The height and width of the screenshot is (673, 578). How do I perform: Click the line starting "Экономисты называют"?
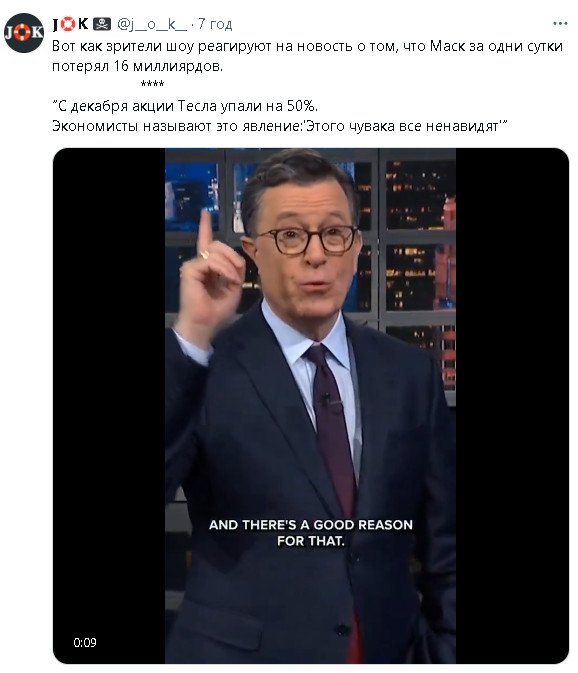280,126
